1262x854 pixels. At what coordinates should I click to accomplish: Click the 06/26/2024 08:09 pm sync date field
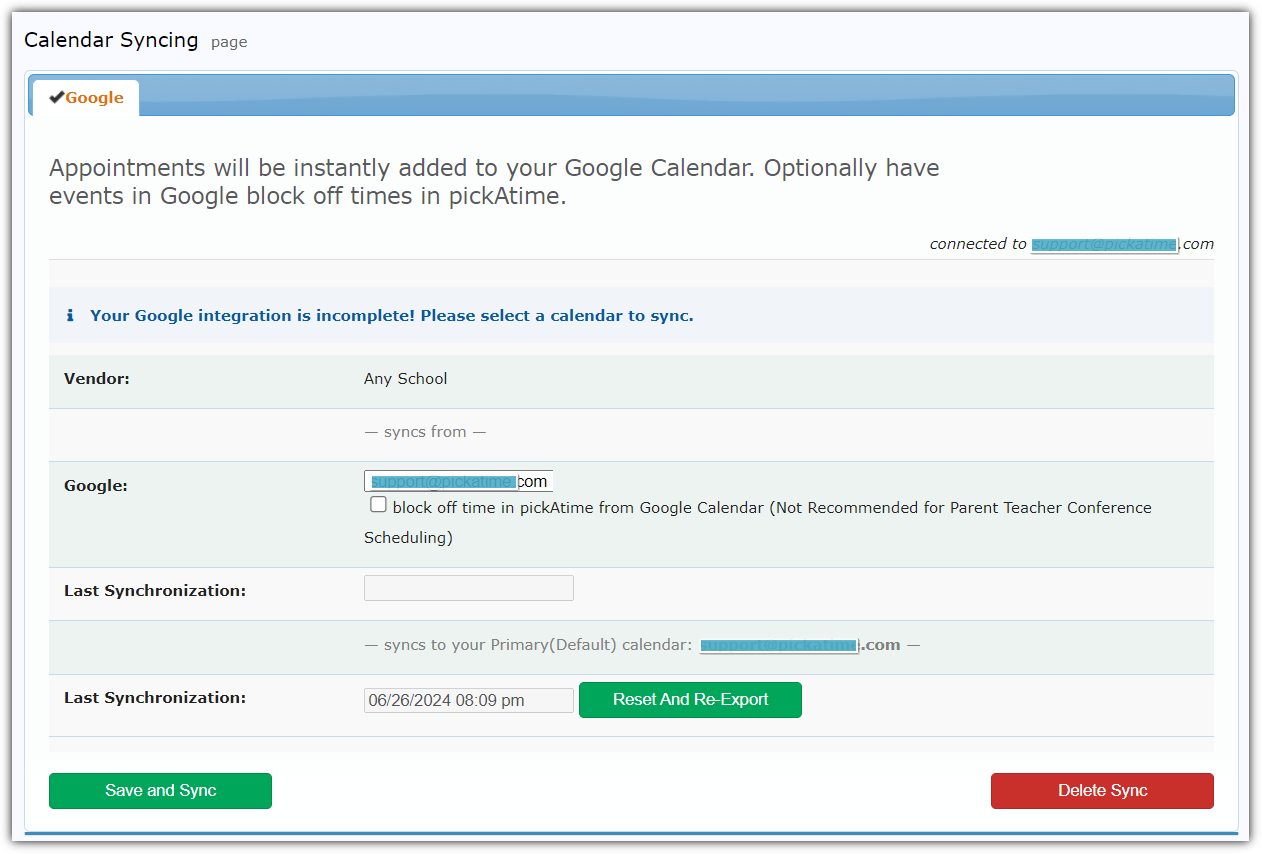click(468, 700)
